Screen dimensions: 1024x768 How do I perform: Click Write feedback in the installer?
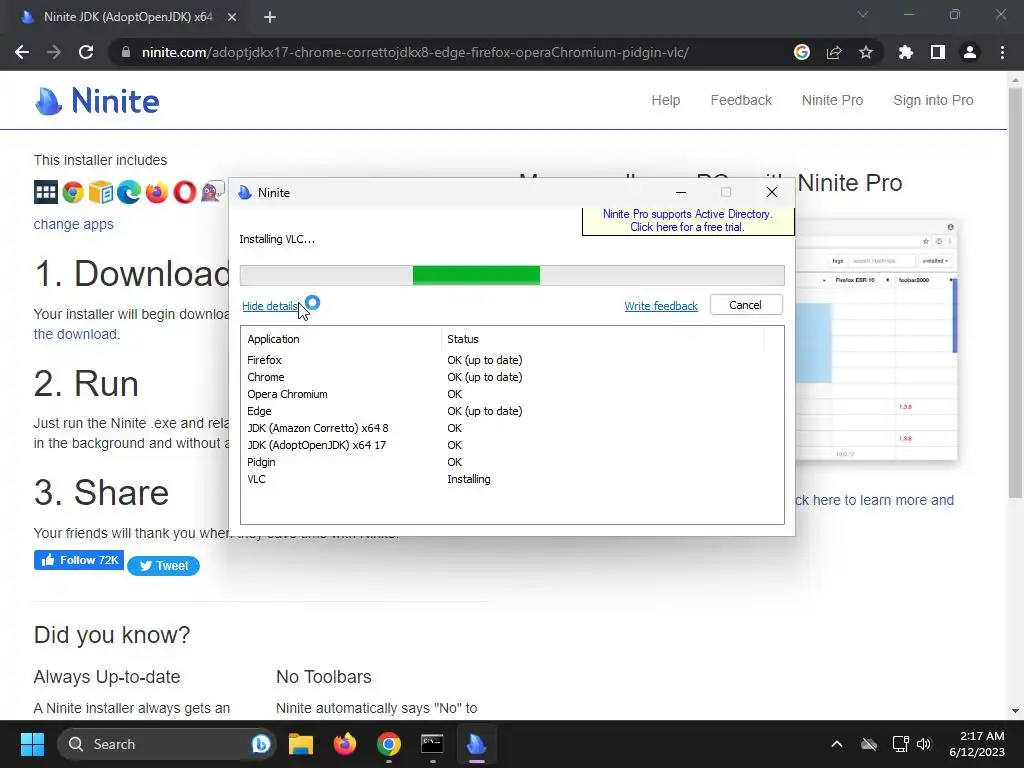point(661,306)
